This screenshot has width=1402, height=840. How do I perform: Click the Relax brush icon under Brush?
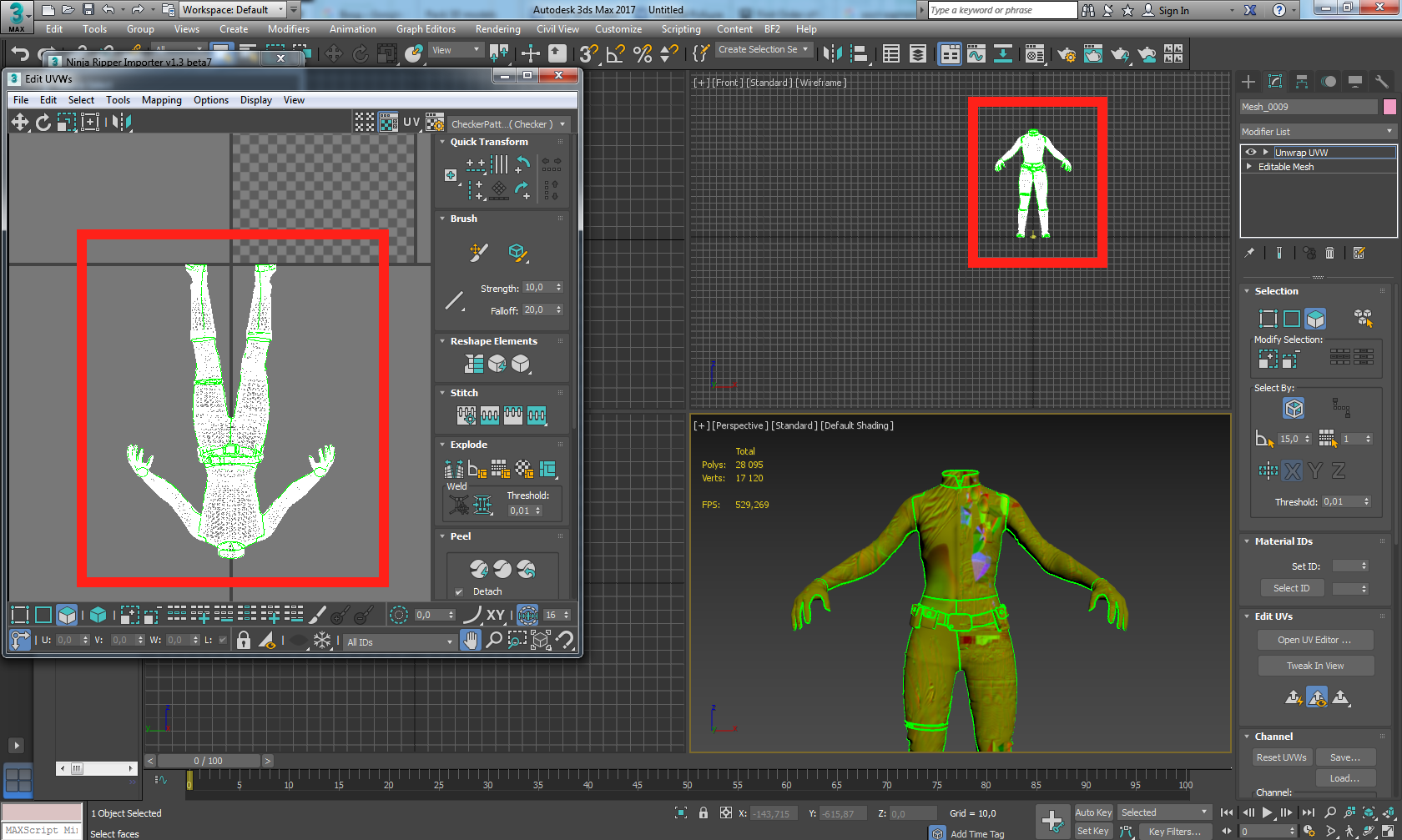[x=517, y=252]
